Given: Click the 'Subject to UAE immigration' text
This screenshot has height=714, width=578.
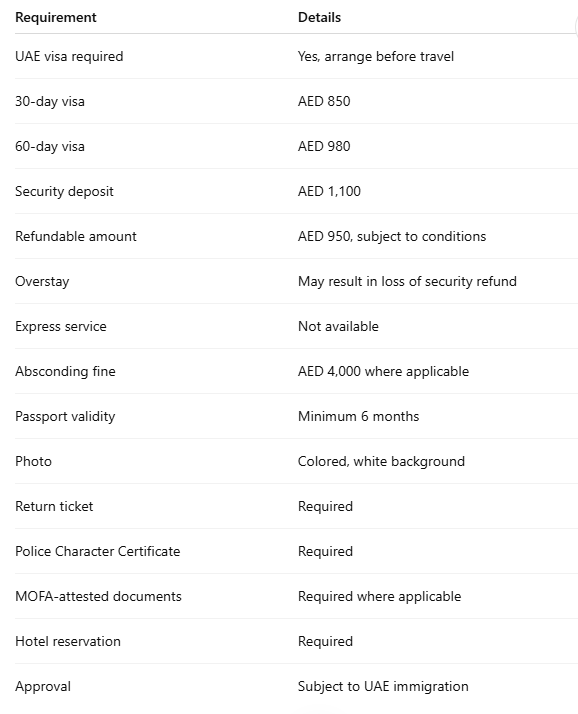Looking at the screenshot, I should pos(383,686).
